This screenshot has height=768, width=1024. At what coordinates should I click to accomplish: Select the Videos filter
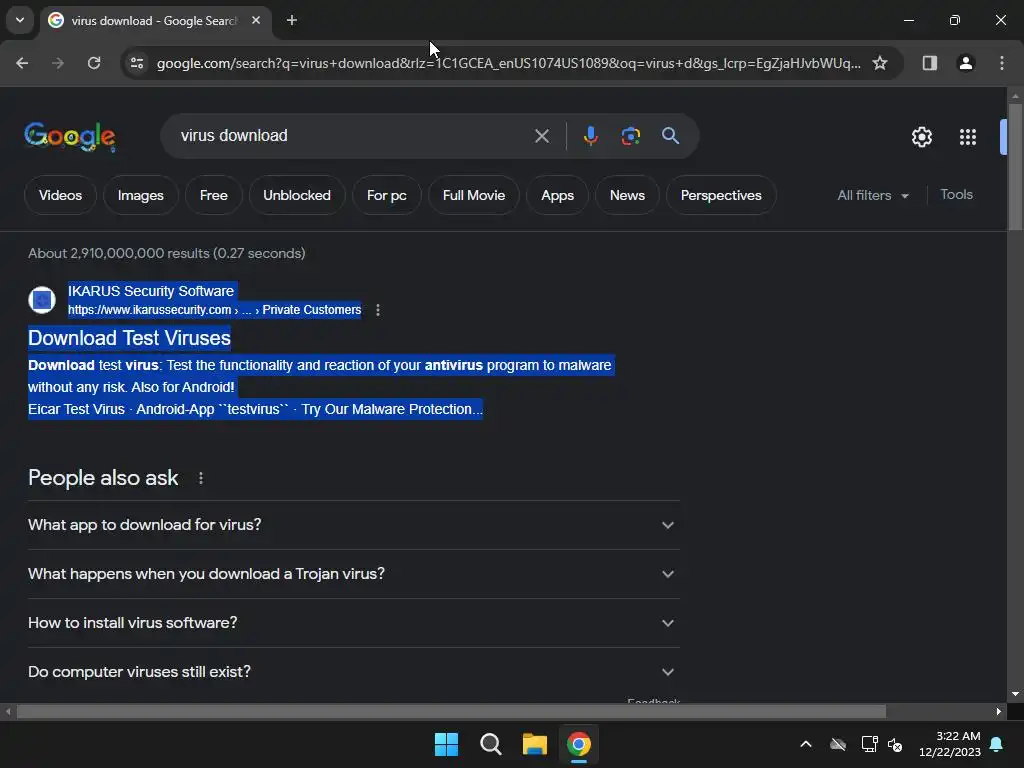point(60,195)
